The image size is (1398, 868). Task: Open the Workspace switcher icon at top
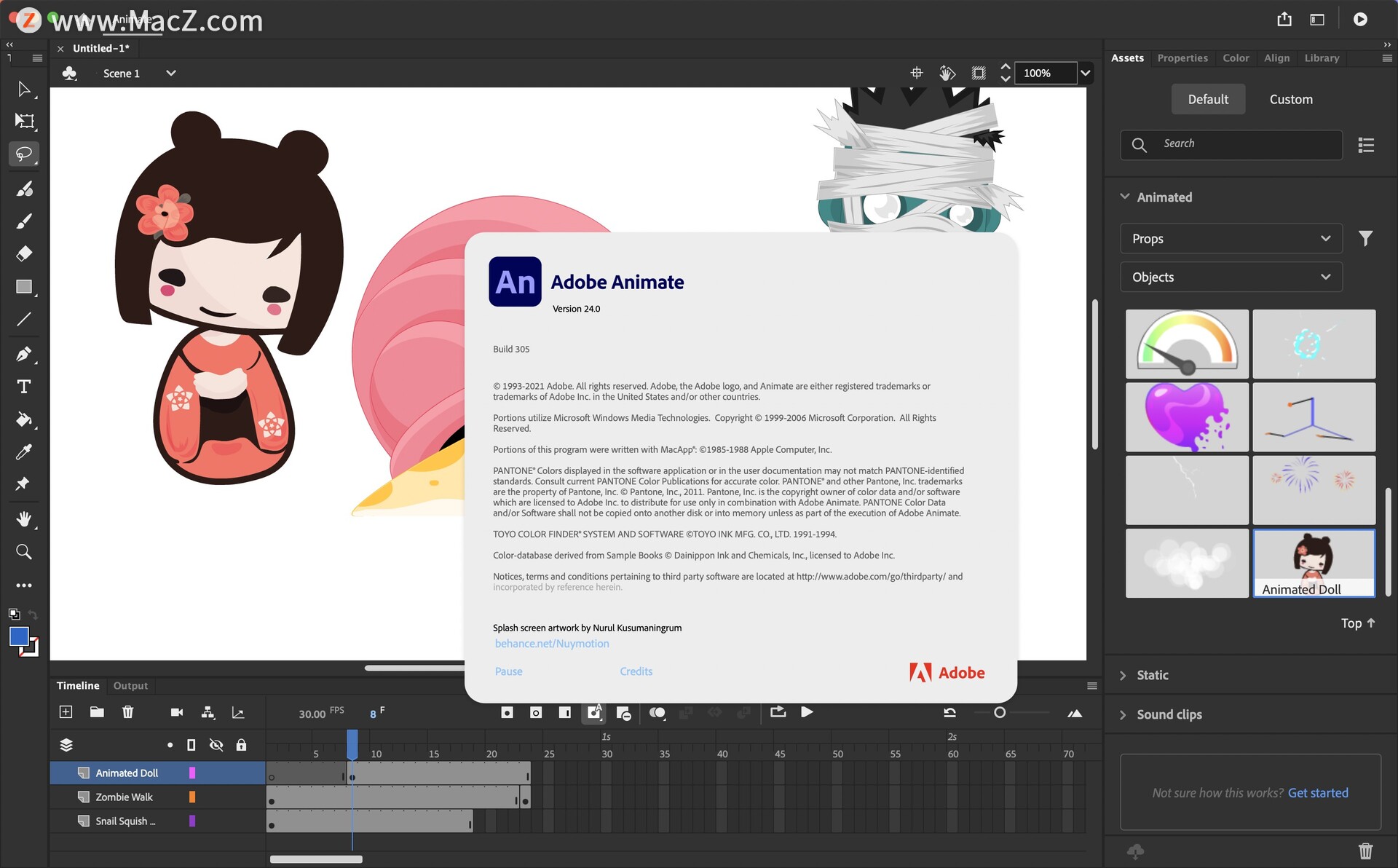pos(1317,19)
